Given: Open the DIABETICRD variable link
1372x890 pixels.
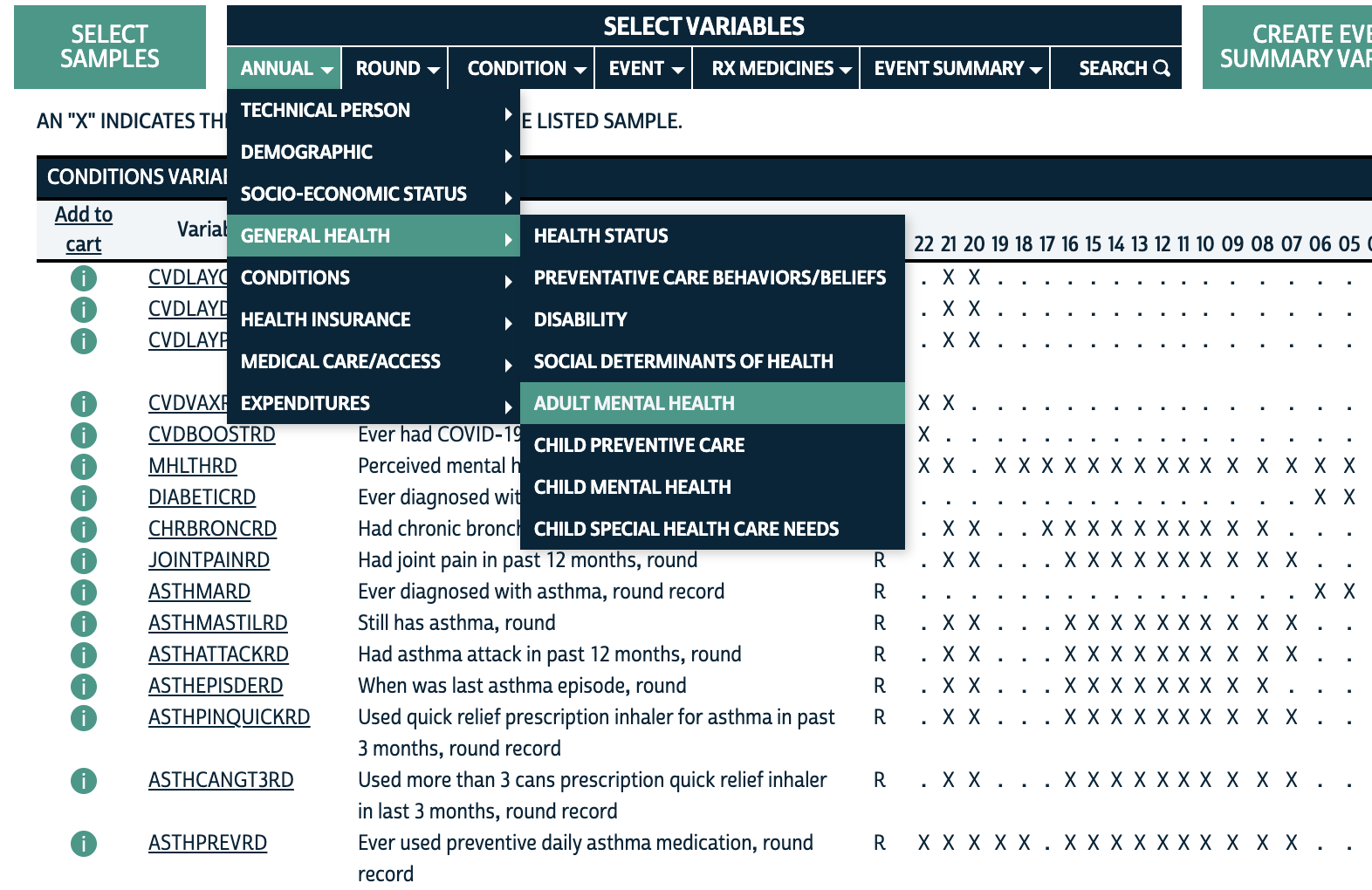Looking at the screenshot, I should (x=202, y=497).
